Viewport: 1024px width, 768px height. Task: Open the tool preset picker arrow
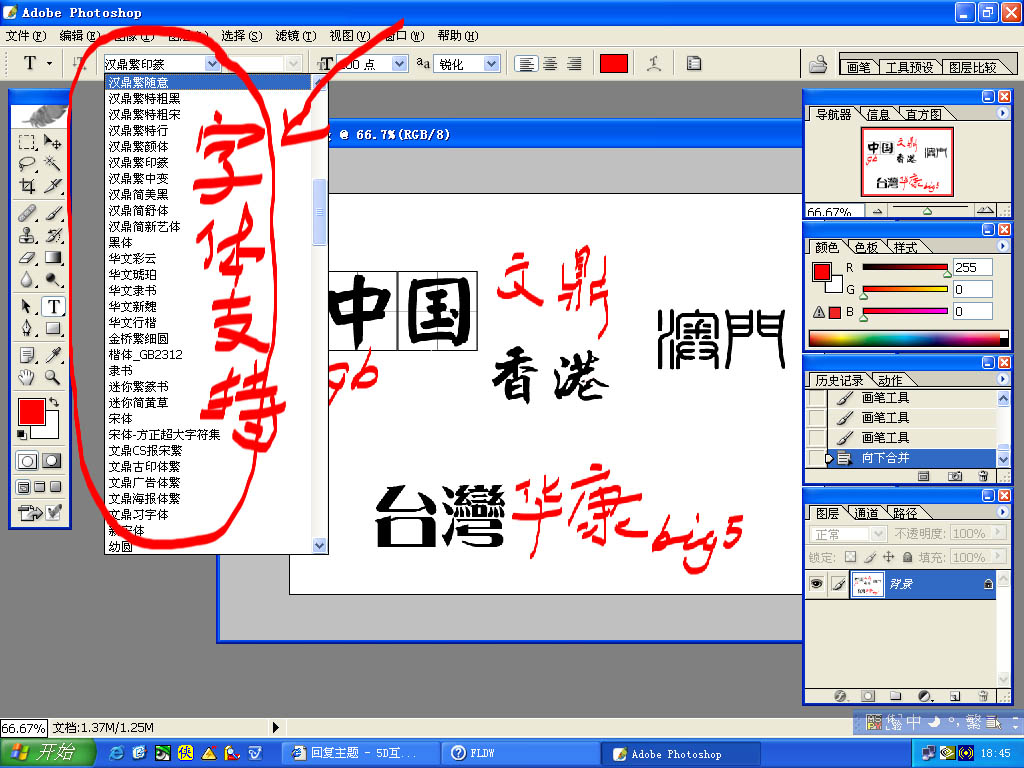click(49, 63)
